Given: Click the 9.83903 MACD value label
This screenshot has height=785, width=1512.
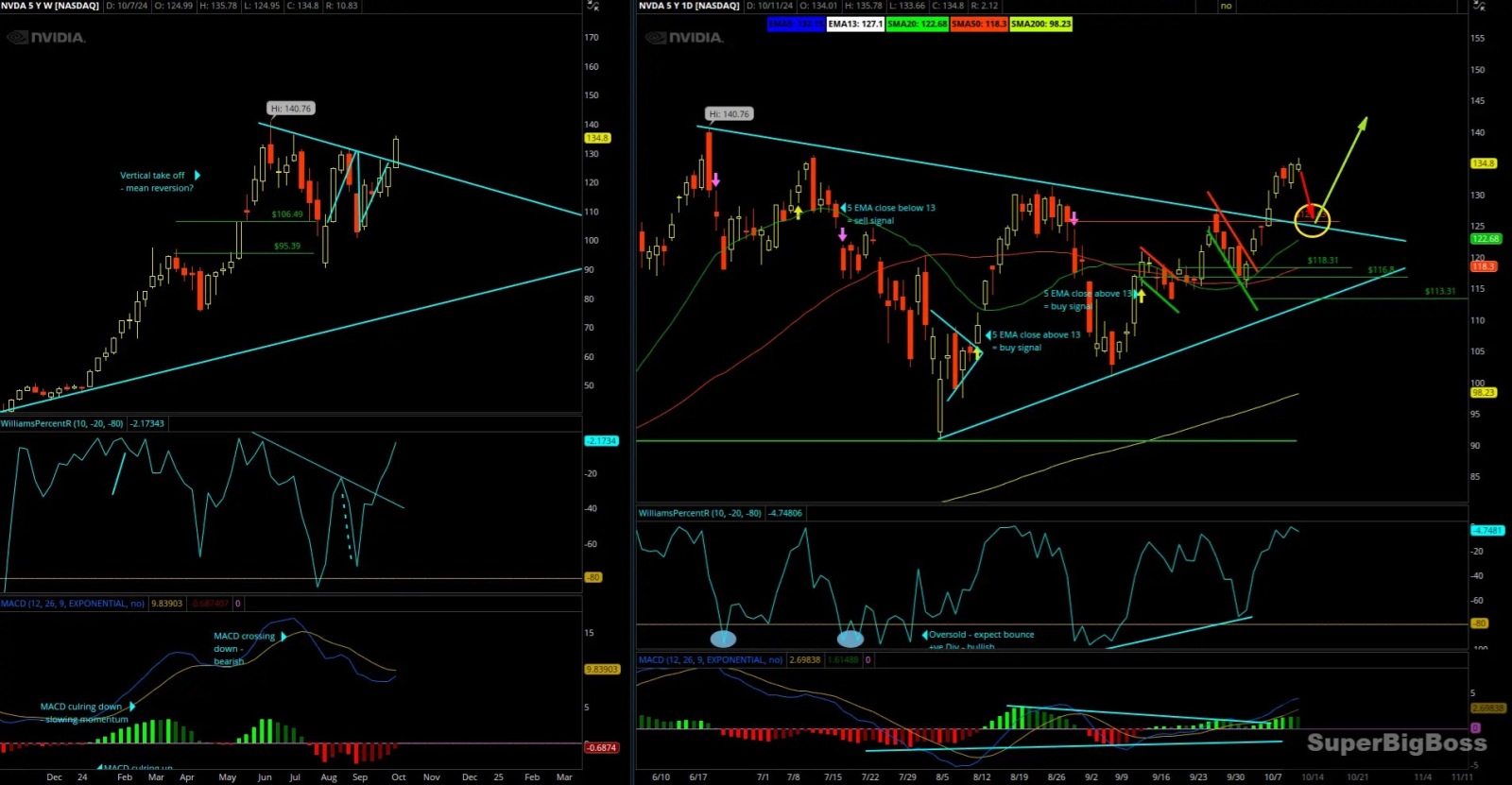Looking at the screenshot, I should [167, 603].
